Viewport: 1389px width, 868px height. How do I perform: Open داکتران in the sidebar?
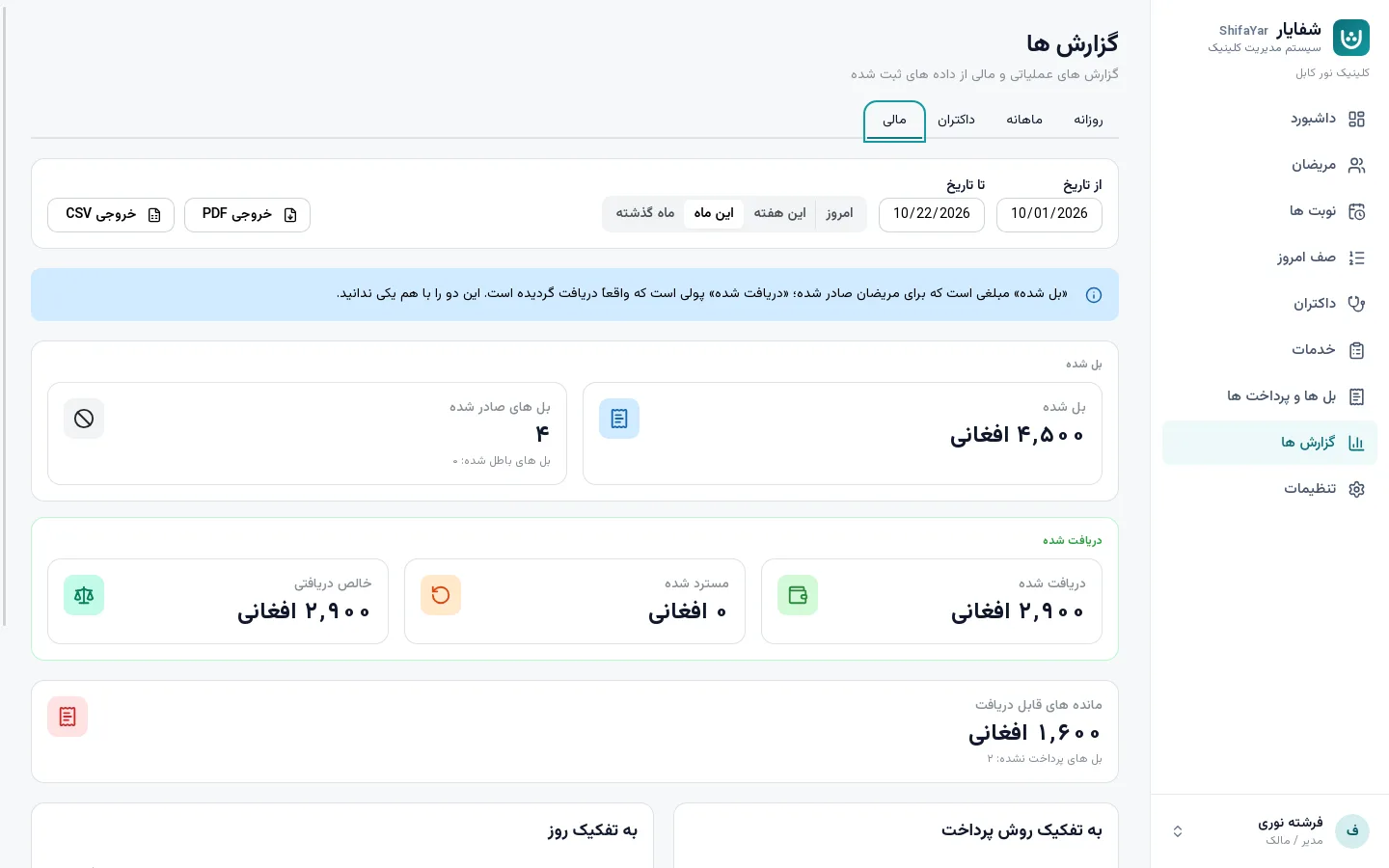coord(1269,304)
